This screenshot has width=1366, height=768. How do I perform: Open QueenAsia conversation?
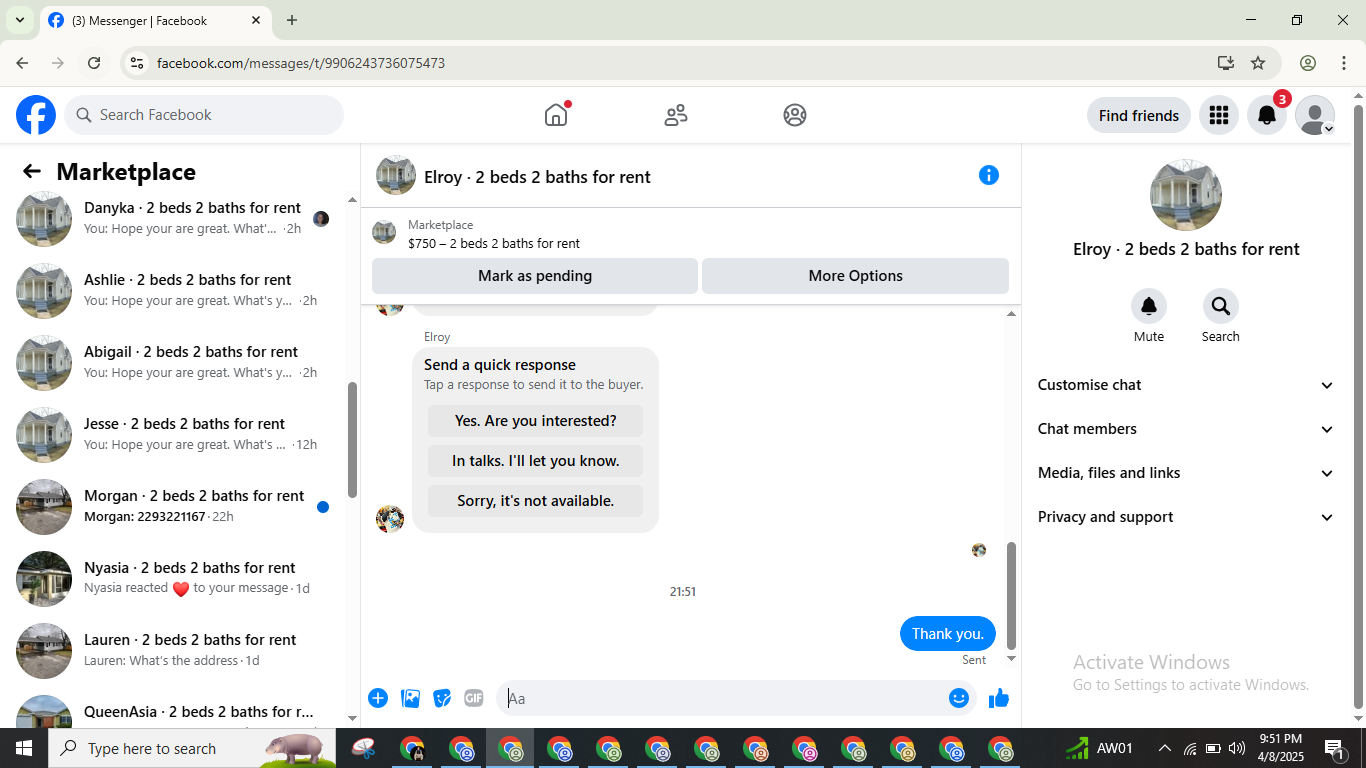(x=177, y=711)
